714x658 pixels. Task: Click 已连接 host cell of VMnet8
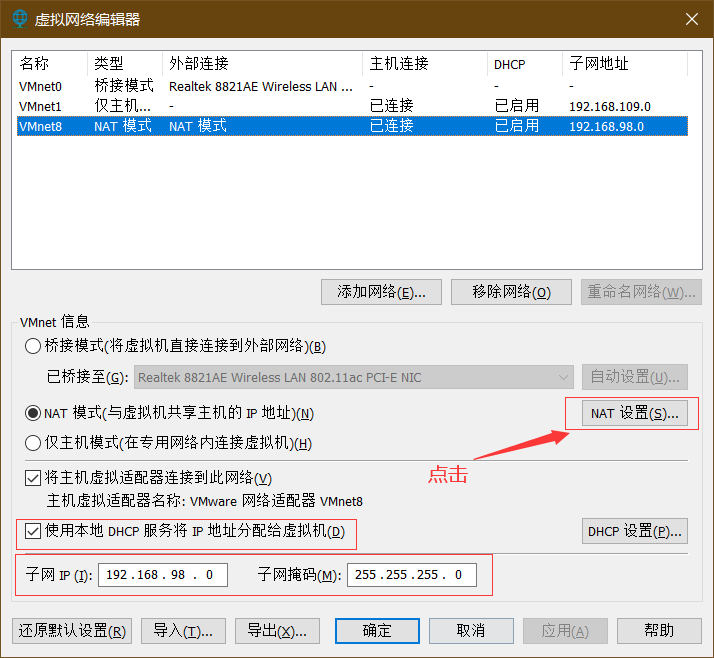(392, 126)
